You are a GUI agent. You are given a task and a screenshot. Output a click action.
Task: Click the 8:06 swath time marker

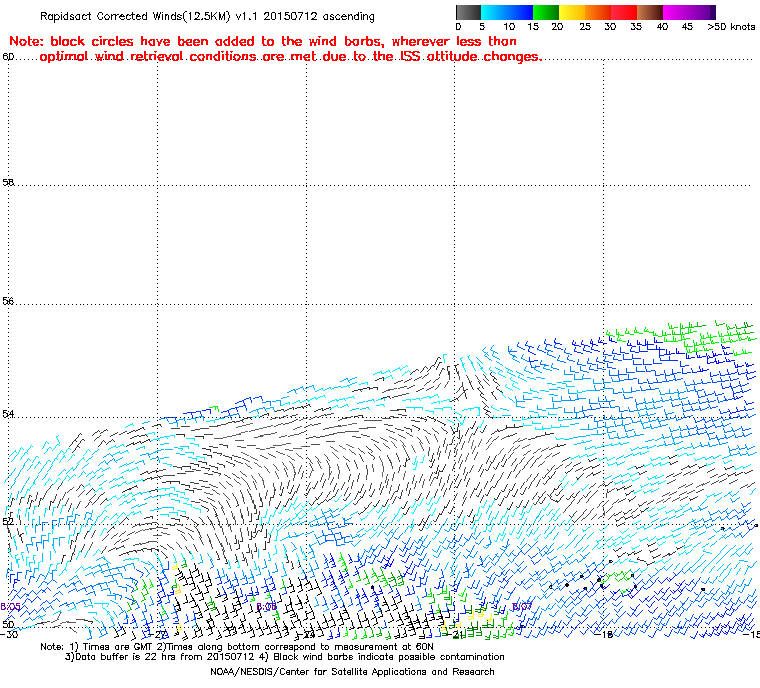pyautogui.click(x=267, y=607)
